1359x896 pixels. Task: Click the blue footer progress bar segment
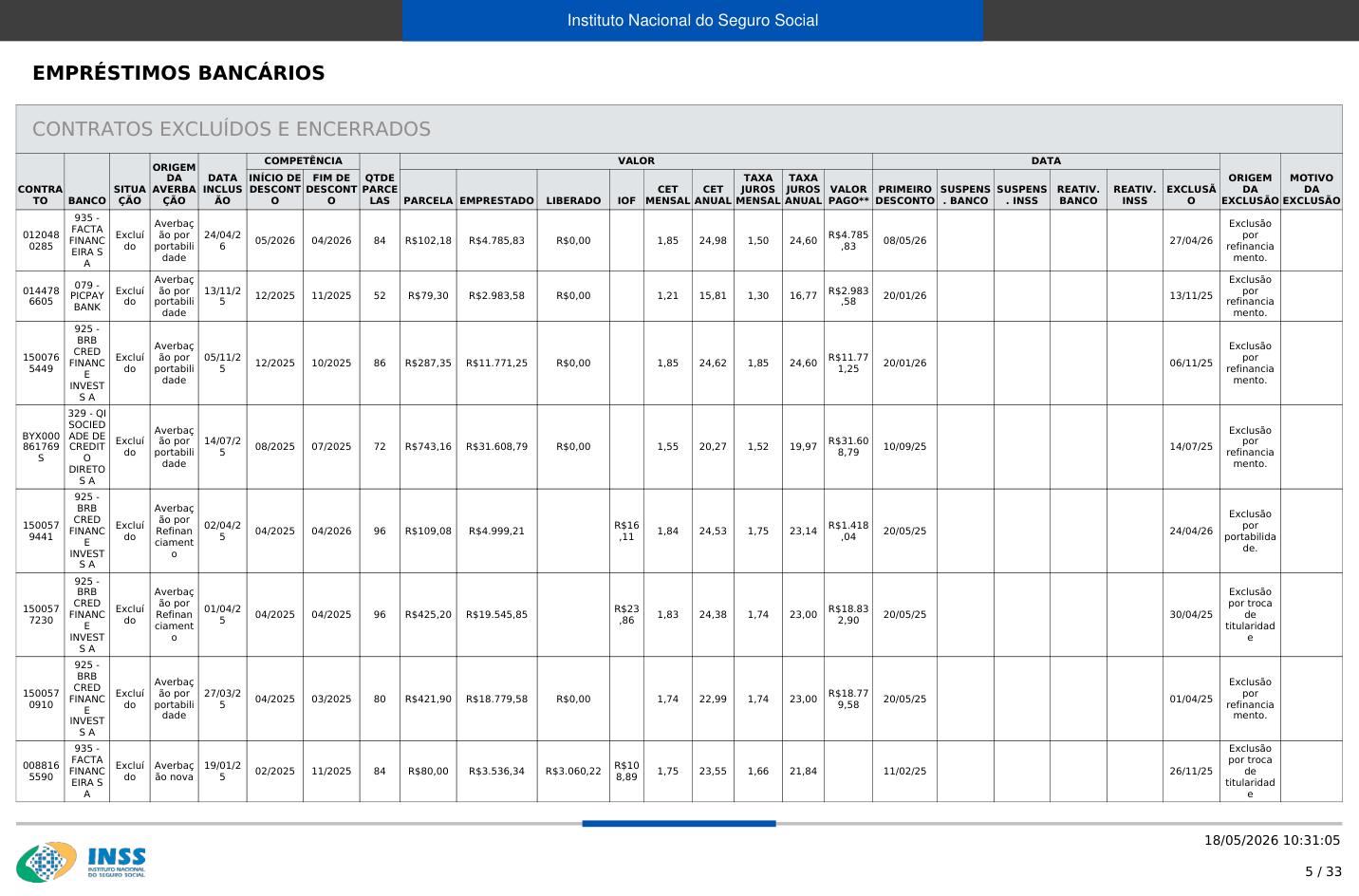tap(679, 824)
